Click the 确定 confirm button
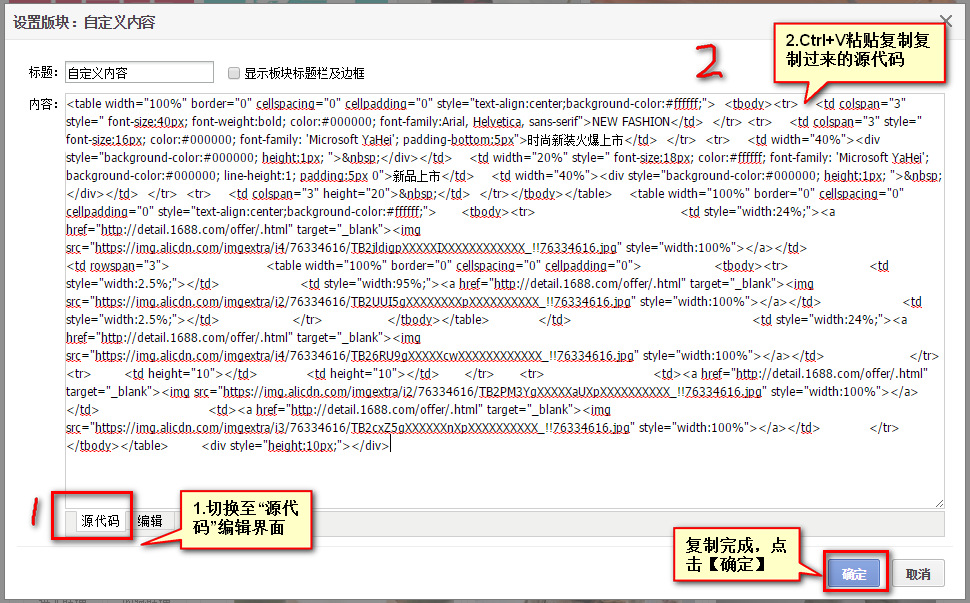 click(x=854, y=573)
